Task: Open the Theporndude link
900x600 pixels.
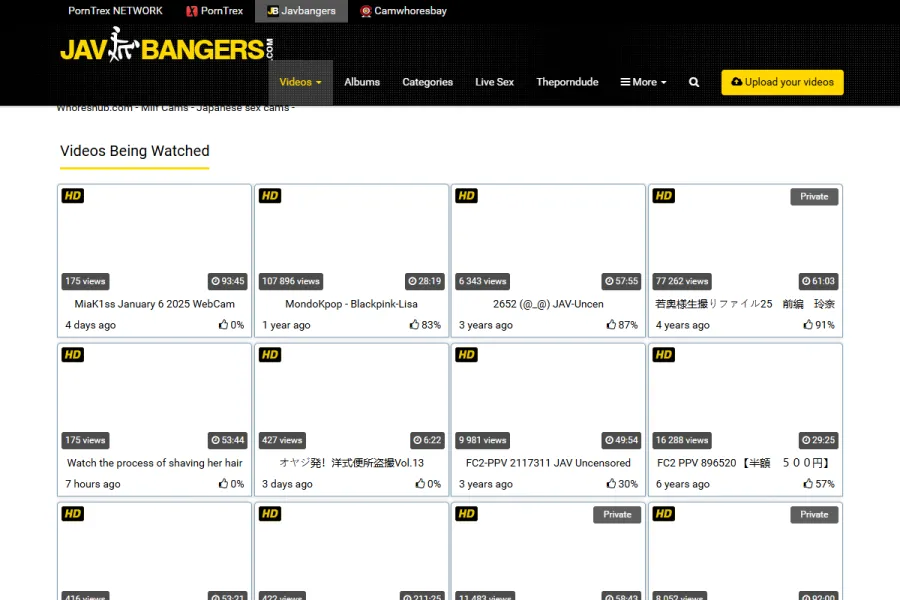Action: click(x=567, y=82)
